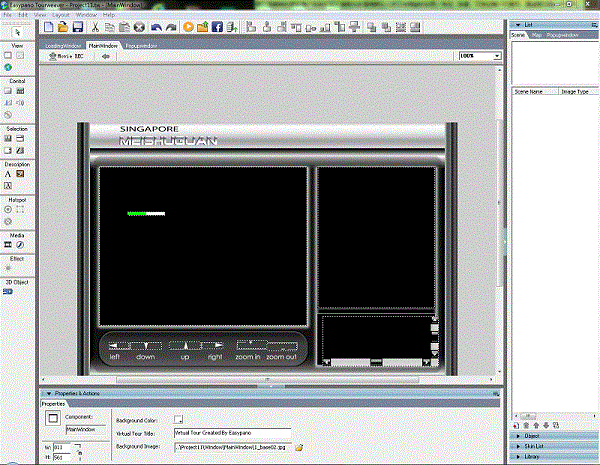Click the Virtual Tour Title input field
The image size is (600, 465).
click(232, 433)
